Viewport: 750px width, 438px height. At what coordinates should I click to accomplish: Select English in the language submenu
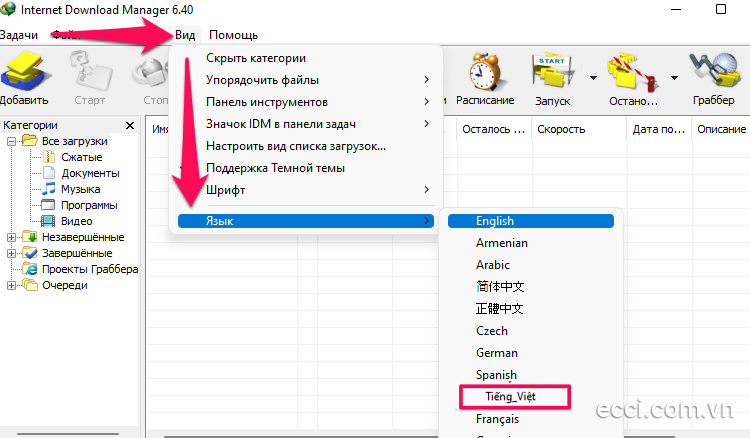coord(495,221)
